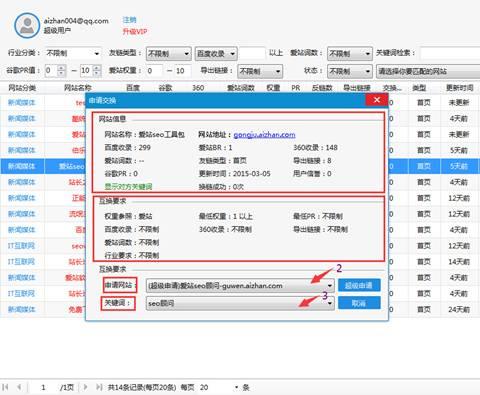480x395 pixels.
Task: Go to the next page of records
Action: coord(85,387)
